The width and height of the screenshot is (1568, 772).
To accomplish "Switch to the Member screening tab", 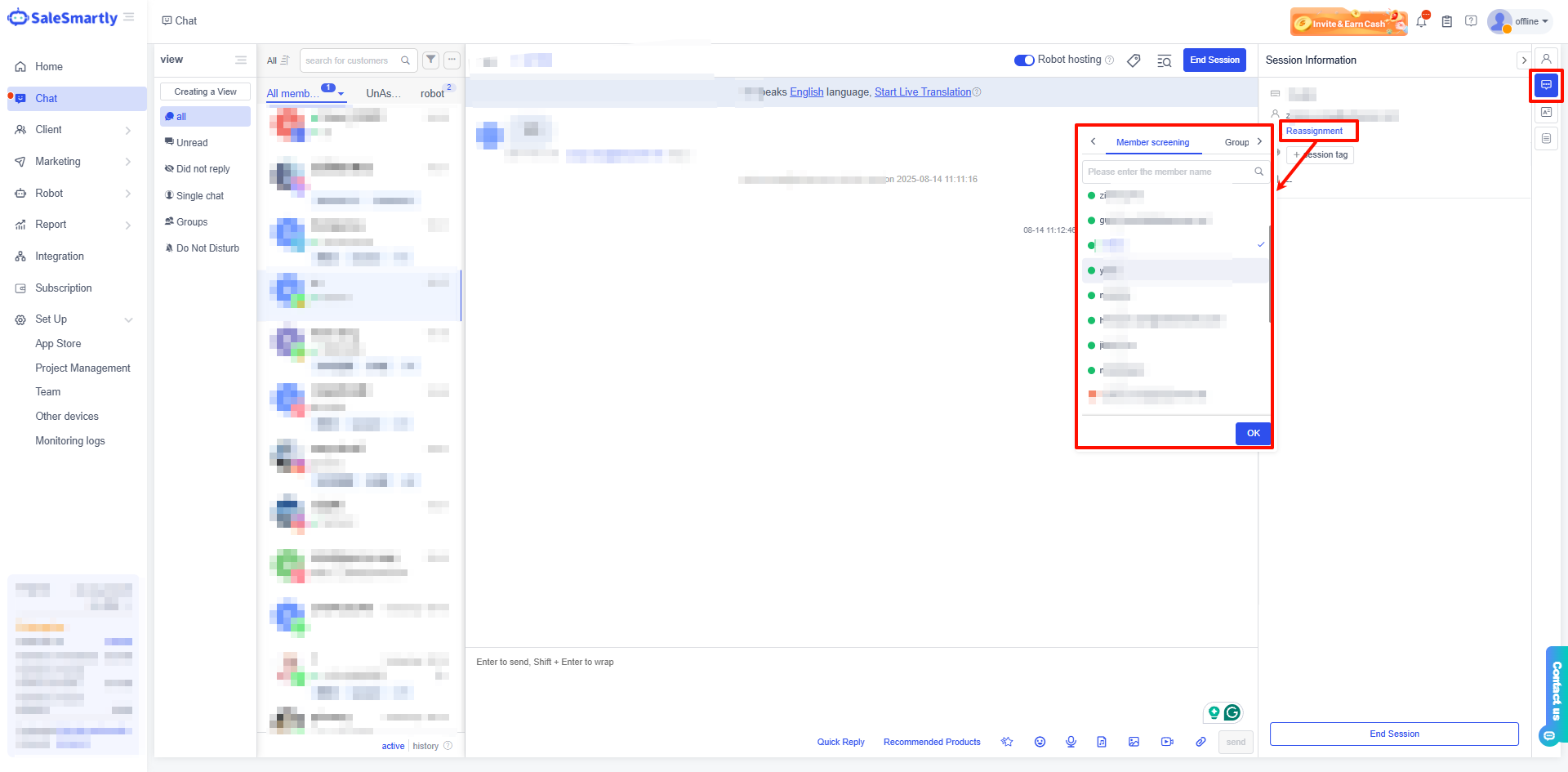I will point(1152,142).
